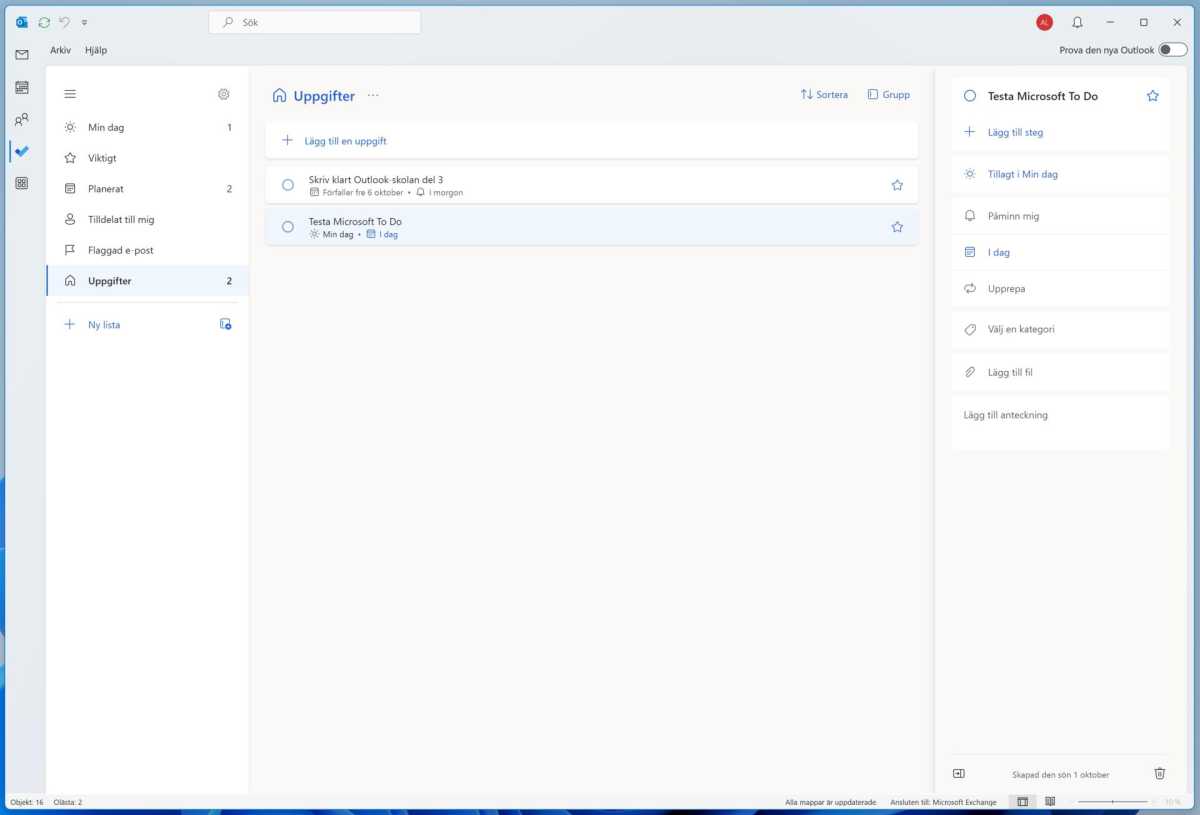Toggle Prova den nya Outlook switch
Screen dimensions: 1200x815
tap(1173, 50)
